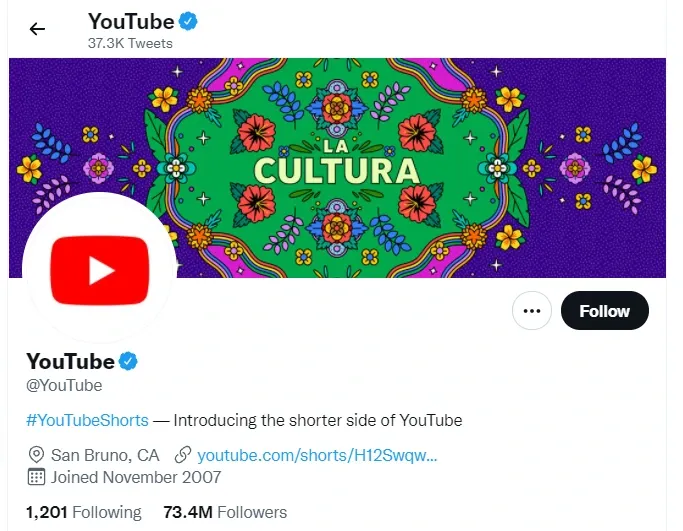683x531 pixels.
Task: View the 73.4M Followers list
Action: click(x=225, y=512)
